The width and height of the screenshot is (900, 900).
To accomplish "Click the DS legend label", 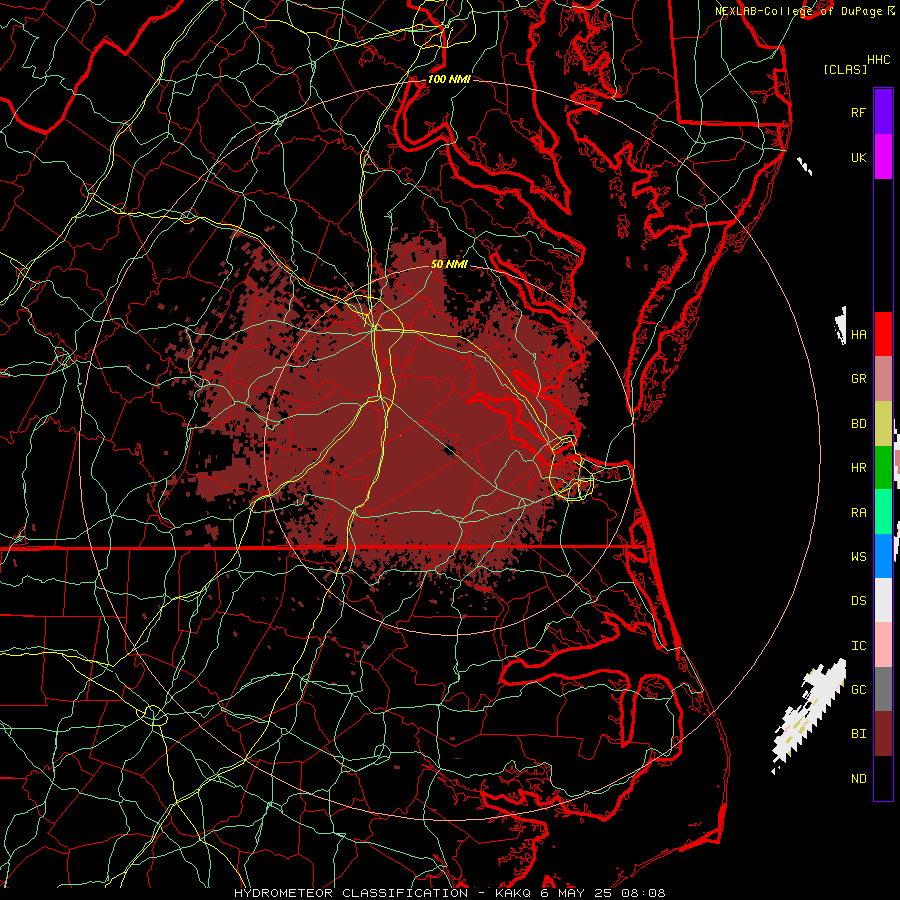I will [858, 601].
